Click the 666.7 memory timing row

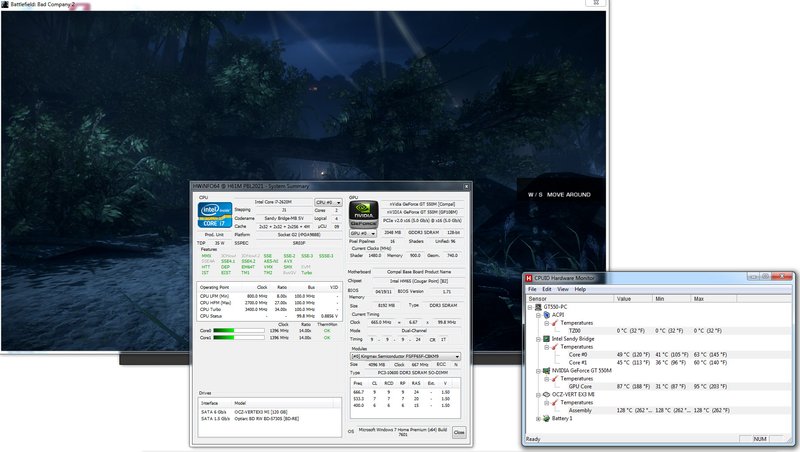pyautogui.click(x=406, y=392)
